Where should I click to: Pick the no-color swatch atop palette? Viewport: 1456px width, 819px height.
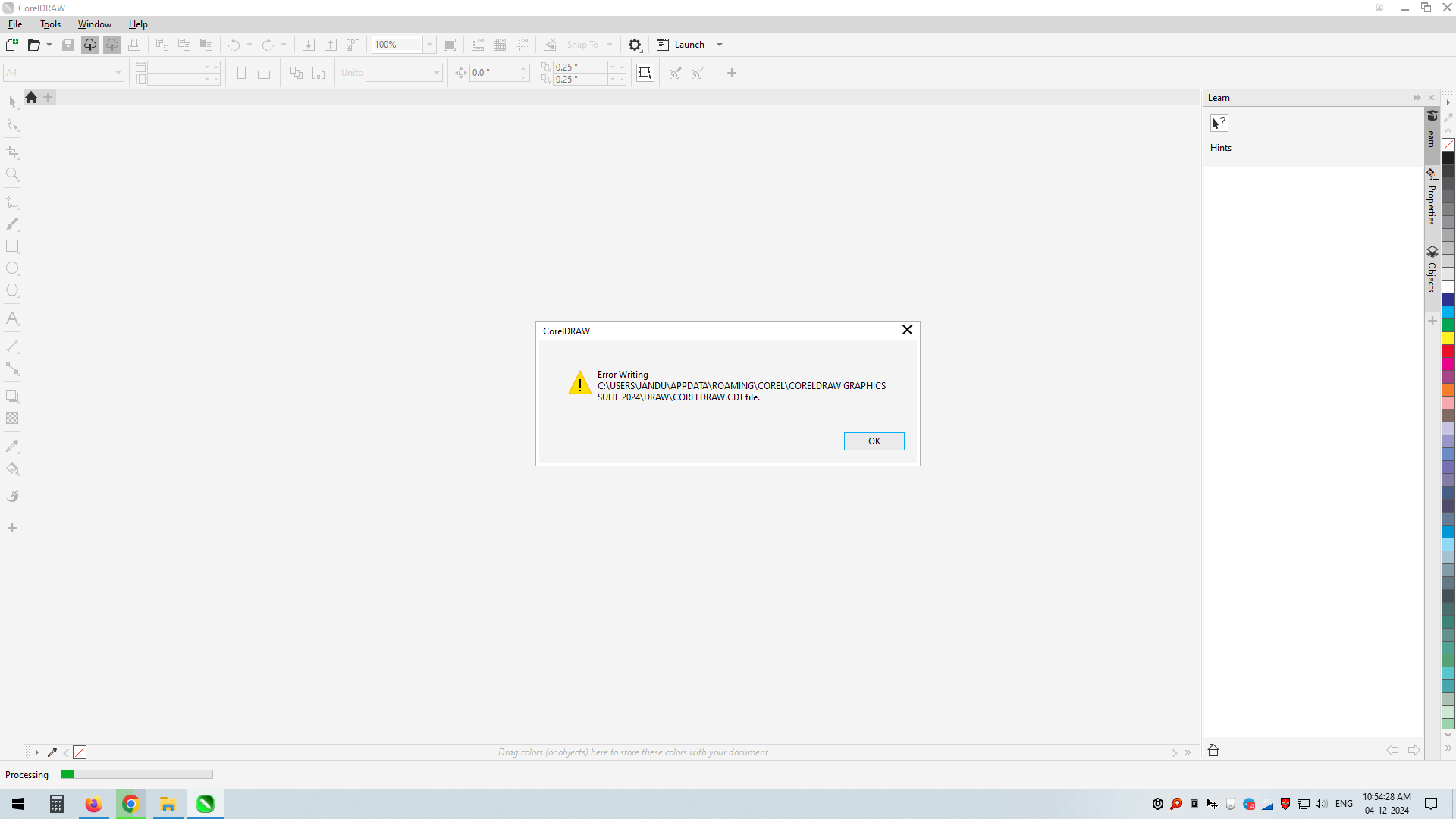tap(1448, 145)
